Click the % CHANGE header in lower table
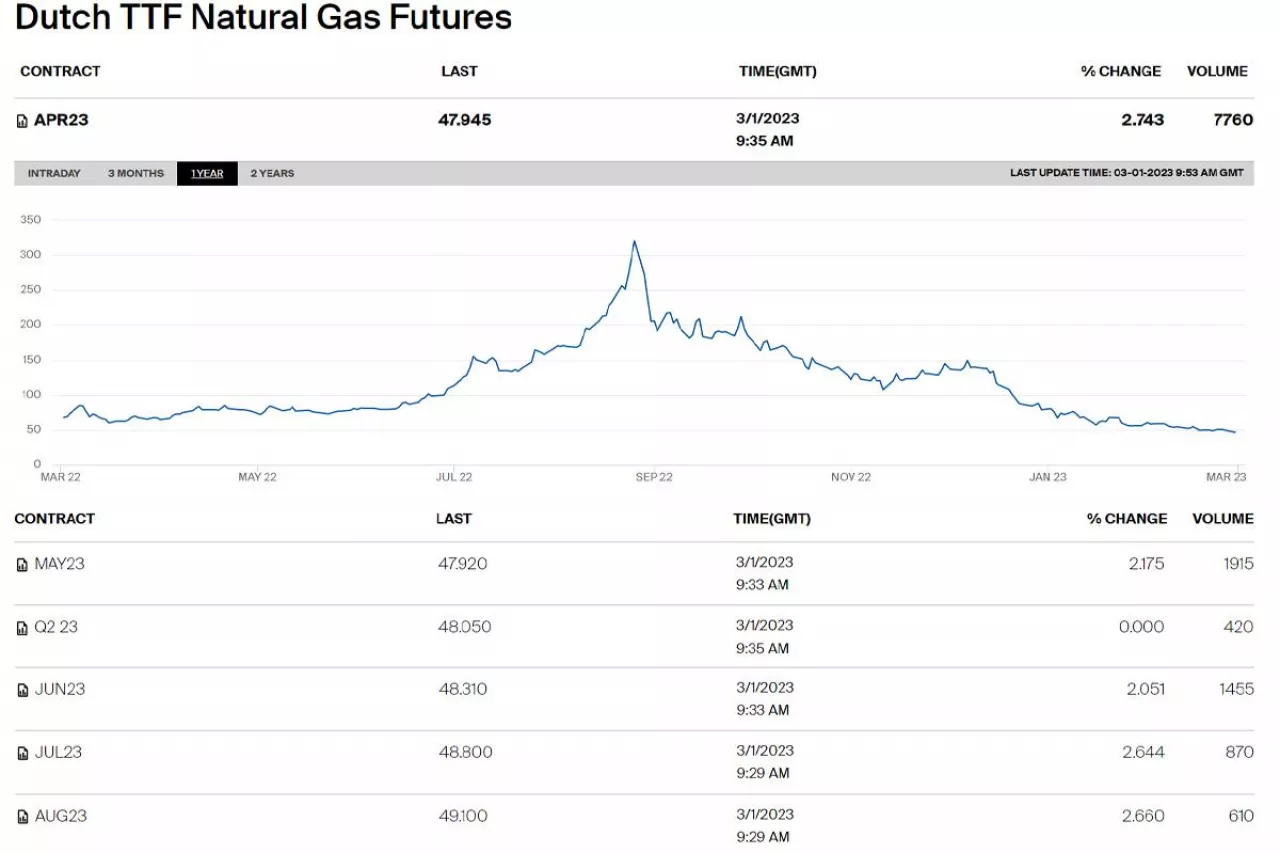The width and height of the screenshot is (1280, 853). (x=1127, y=519)
